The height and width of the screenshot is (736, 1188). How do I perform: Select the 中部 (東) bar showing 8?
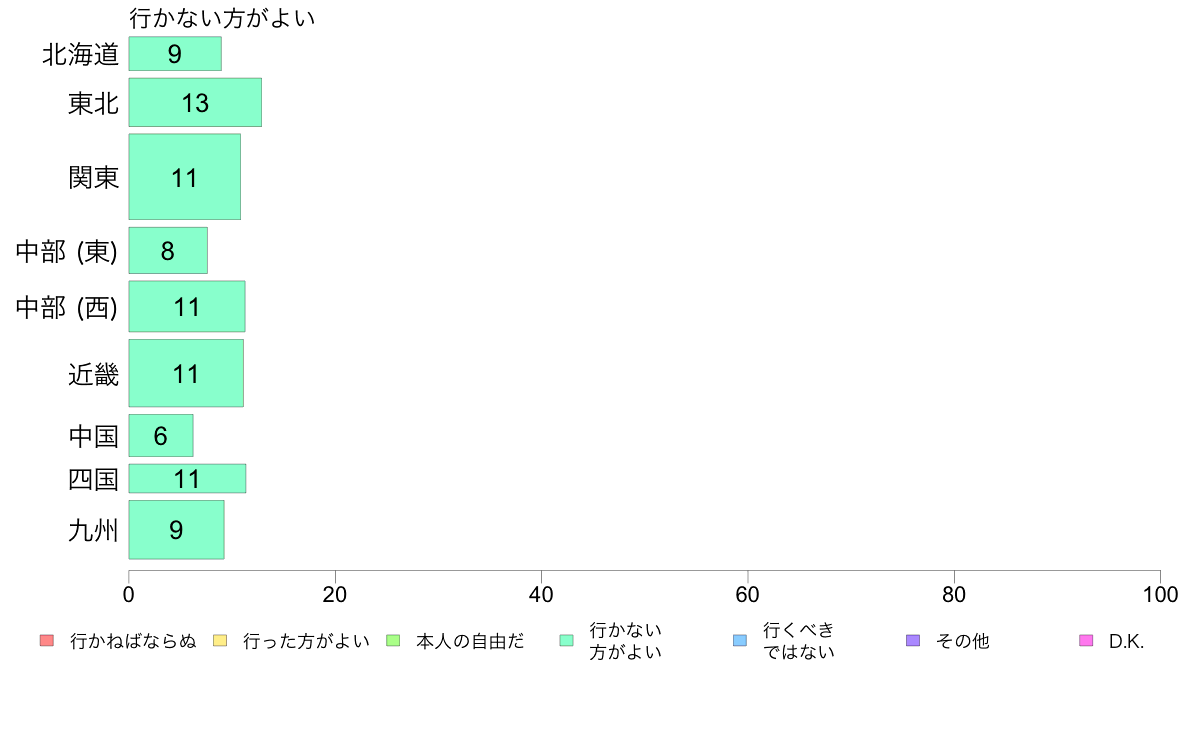[x=168, y=251]
